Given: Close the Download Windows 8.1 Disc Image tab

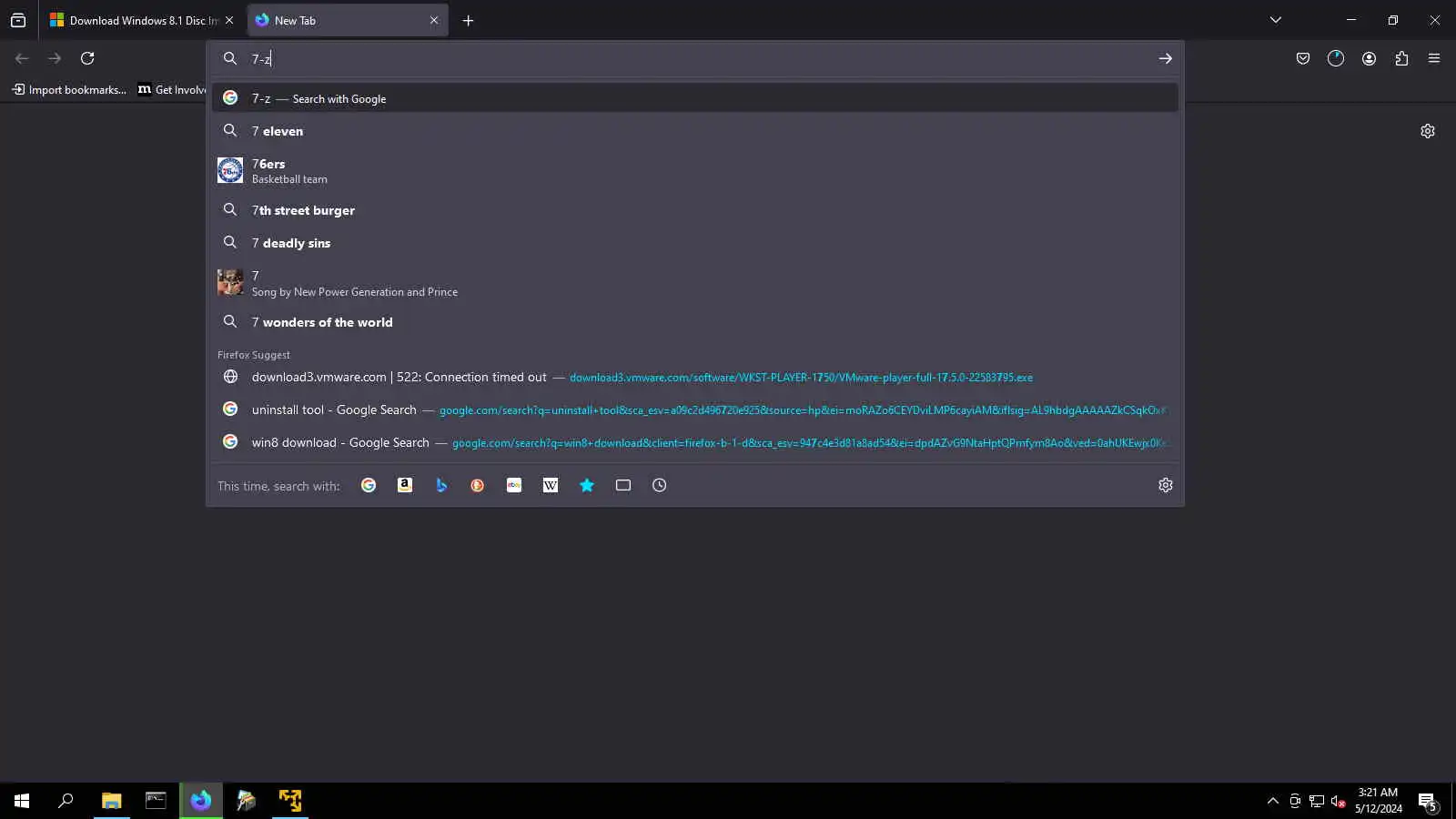Looking at the screenshot, I should (x=229, y=20).
